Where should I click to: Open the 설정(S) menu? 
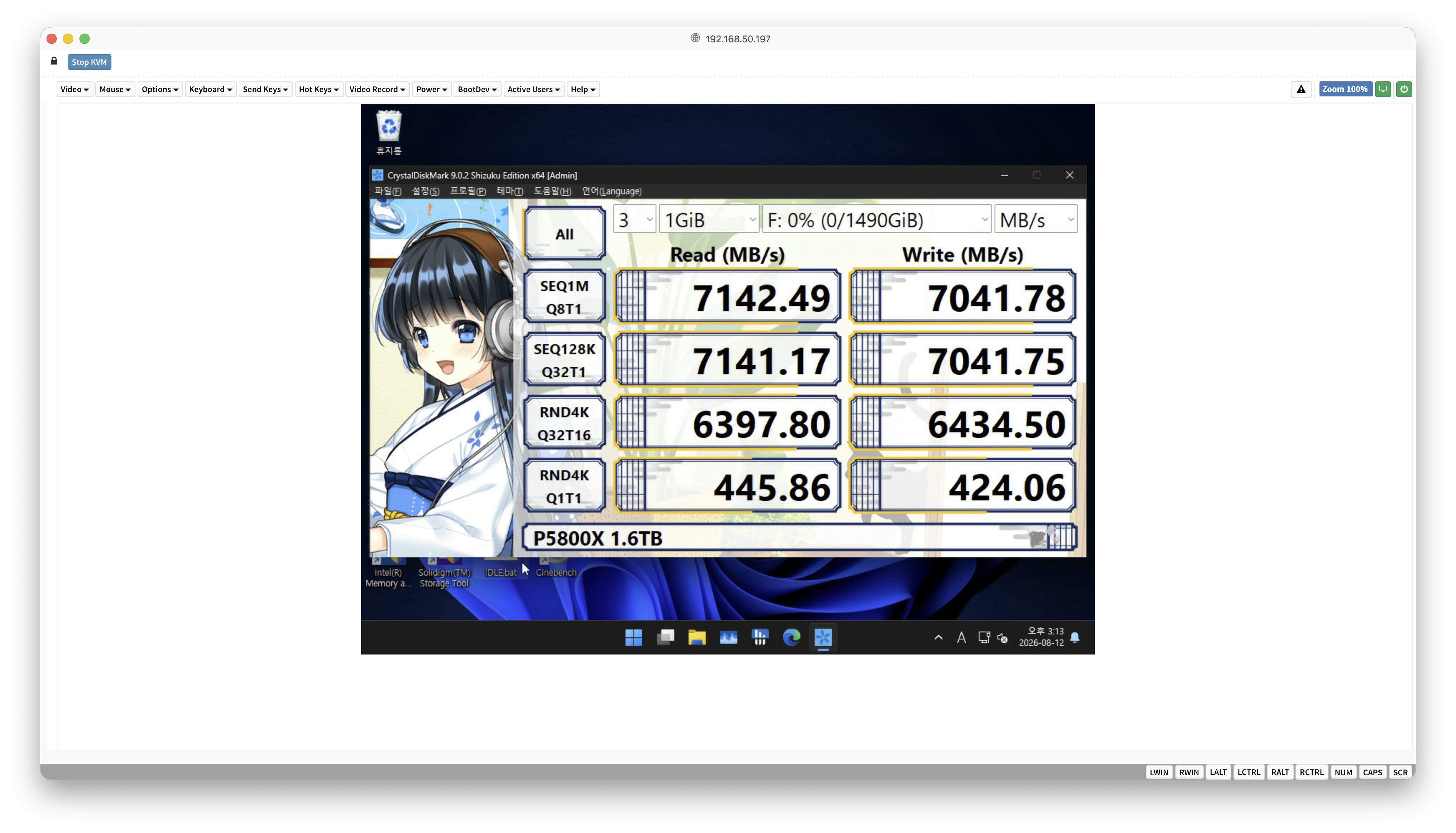click(426, 191)
